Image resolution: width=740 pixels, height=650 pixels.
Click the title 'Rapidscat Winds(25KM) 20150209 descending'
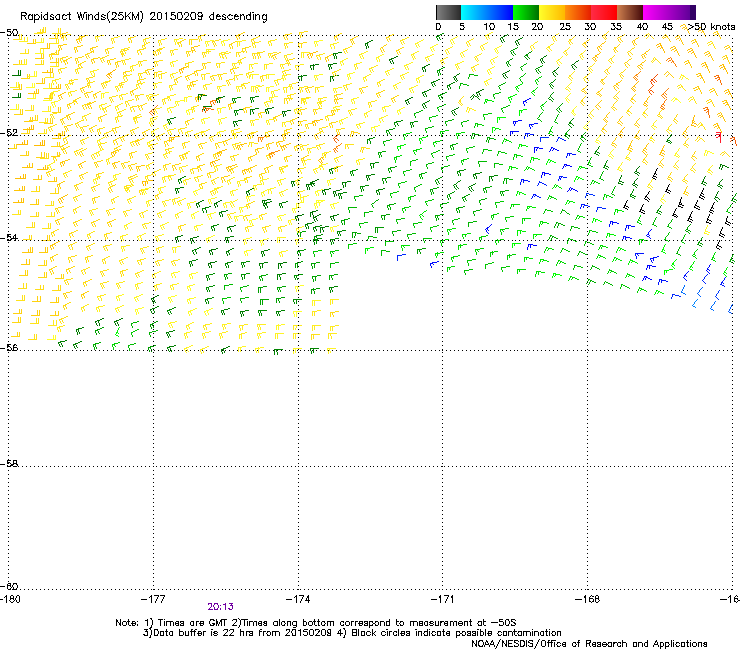pyautogui.click(x=143, y=17)
